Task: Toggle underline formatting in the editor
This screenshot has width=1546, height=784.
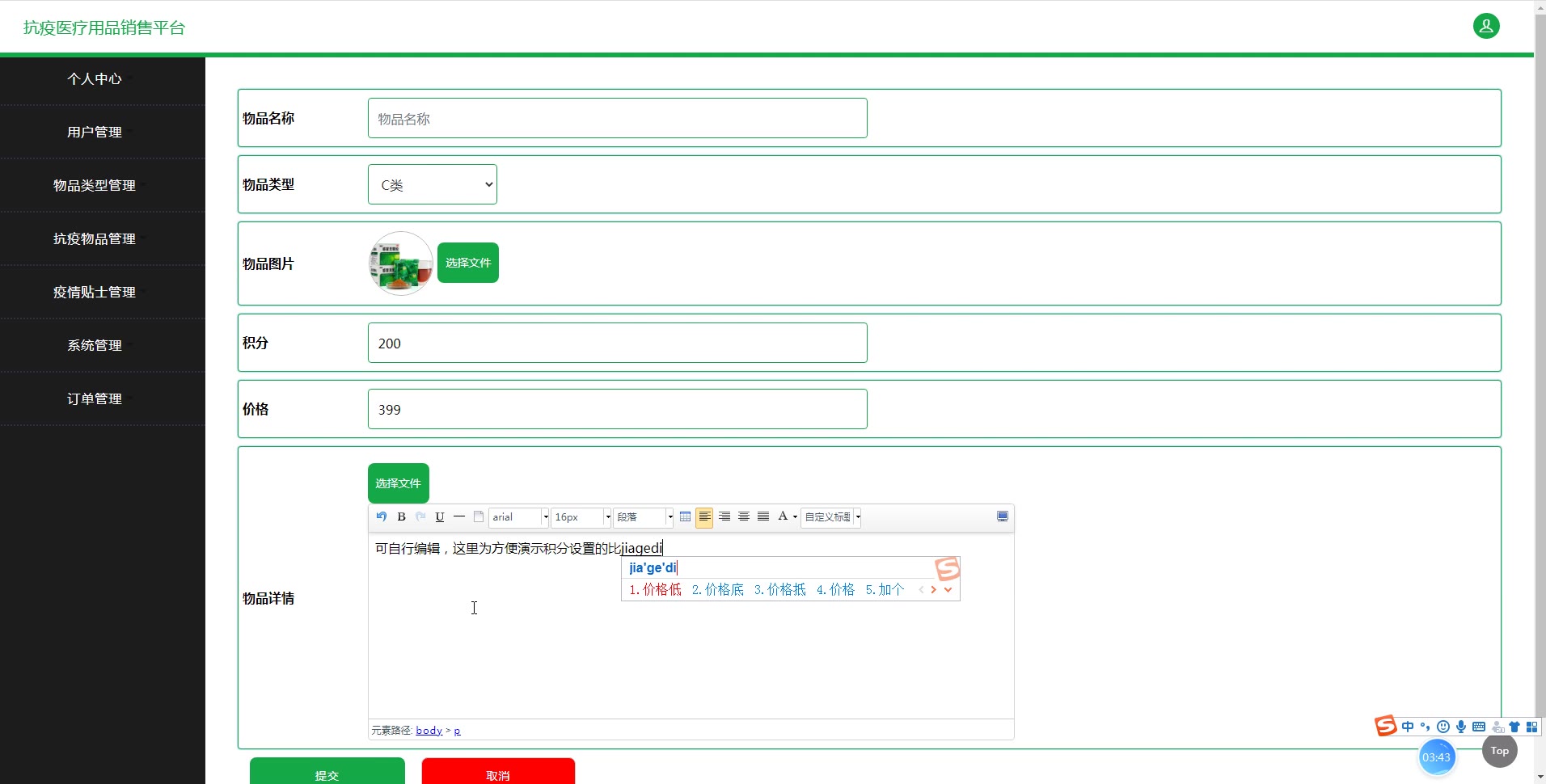Action: coord(440,516)
